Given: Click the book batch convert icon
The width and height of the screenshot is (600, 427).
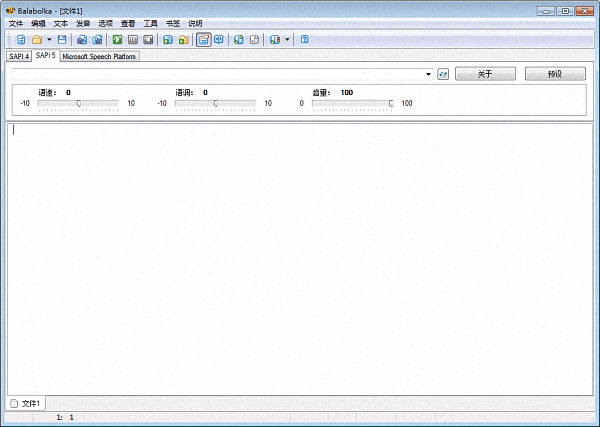Looking at the screenshot, I should 275,39.
